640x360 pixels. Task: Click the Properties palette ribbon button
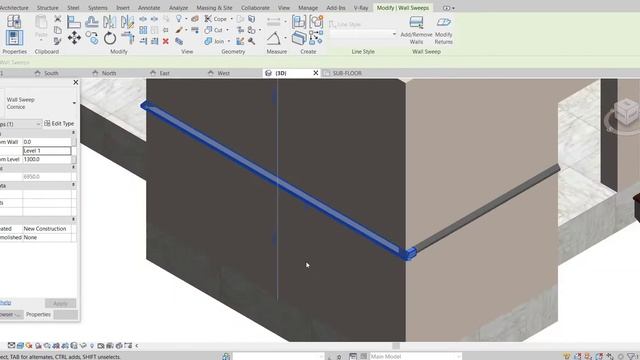pos(14,38)
